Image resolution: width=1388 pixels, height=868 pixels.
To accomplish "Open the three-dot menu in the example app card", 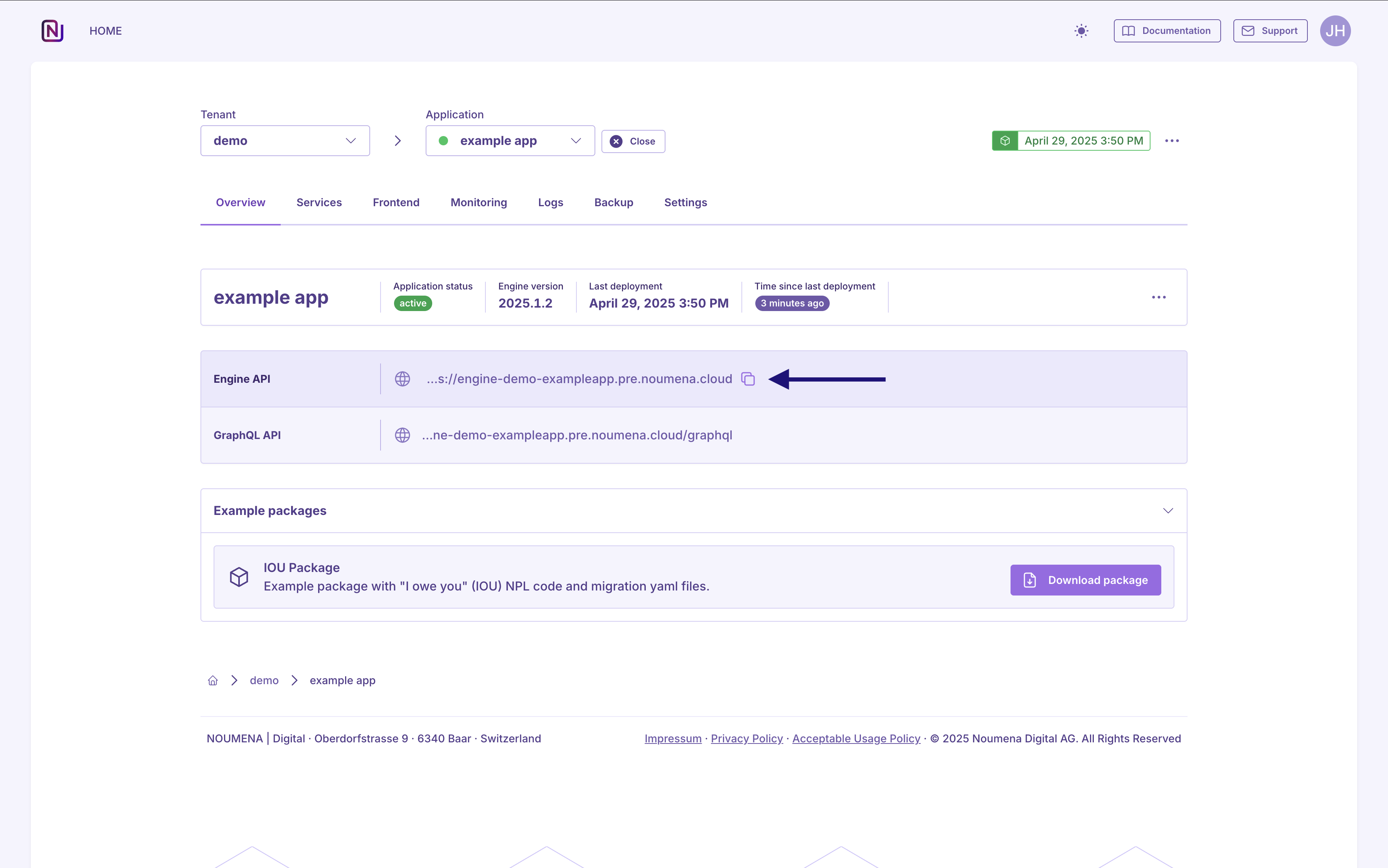I will pyautogui.click(x=1158, y=298).
